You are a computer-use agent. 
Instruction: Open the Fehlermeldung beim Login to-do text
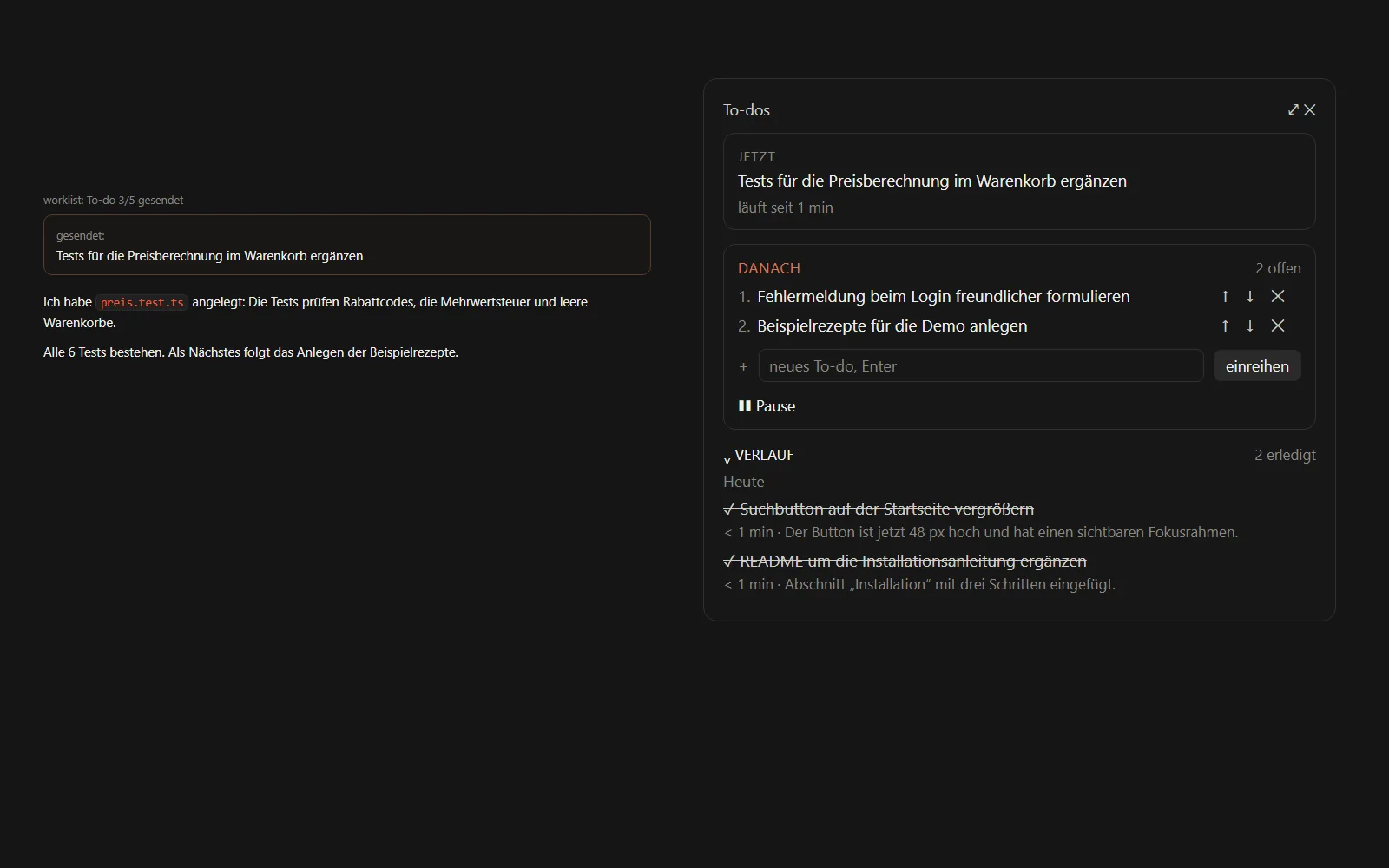943,297
